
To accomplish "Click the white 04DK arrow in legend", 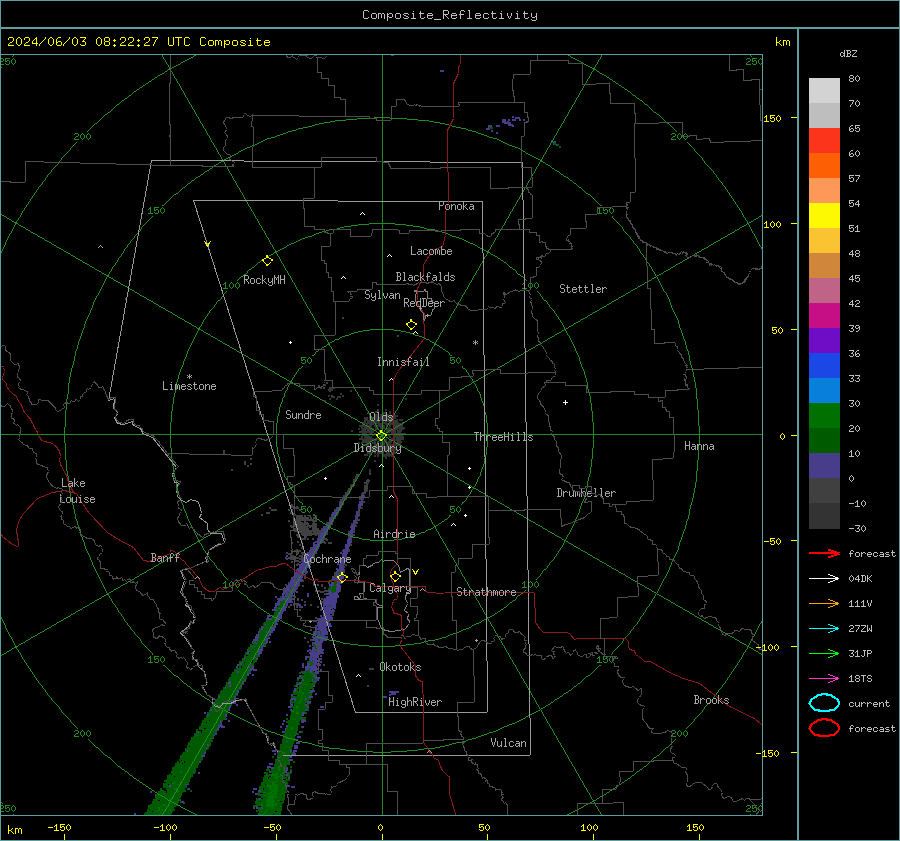I will click(824, 578).
